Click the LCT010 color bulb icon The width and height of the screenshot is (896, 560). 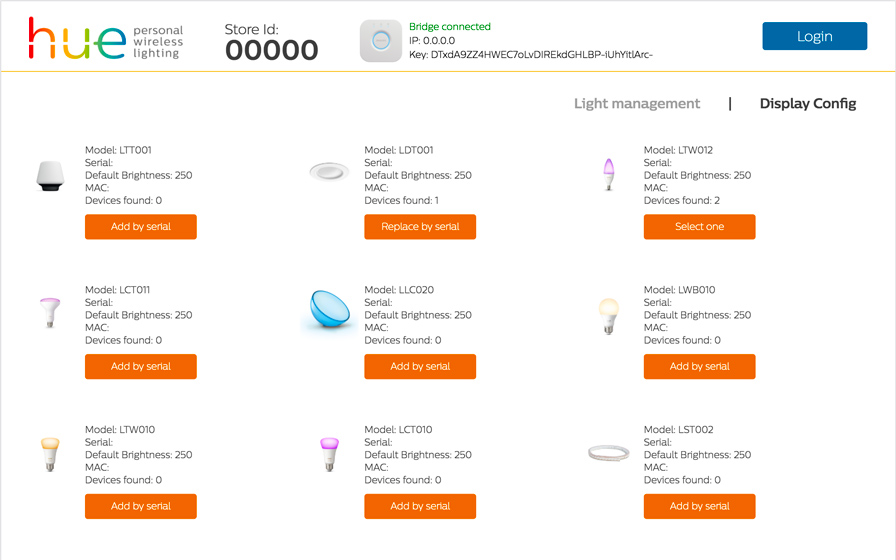click(329, 454)
